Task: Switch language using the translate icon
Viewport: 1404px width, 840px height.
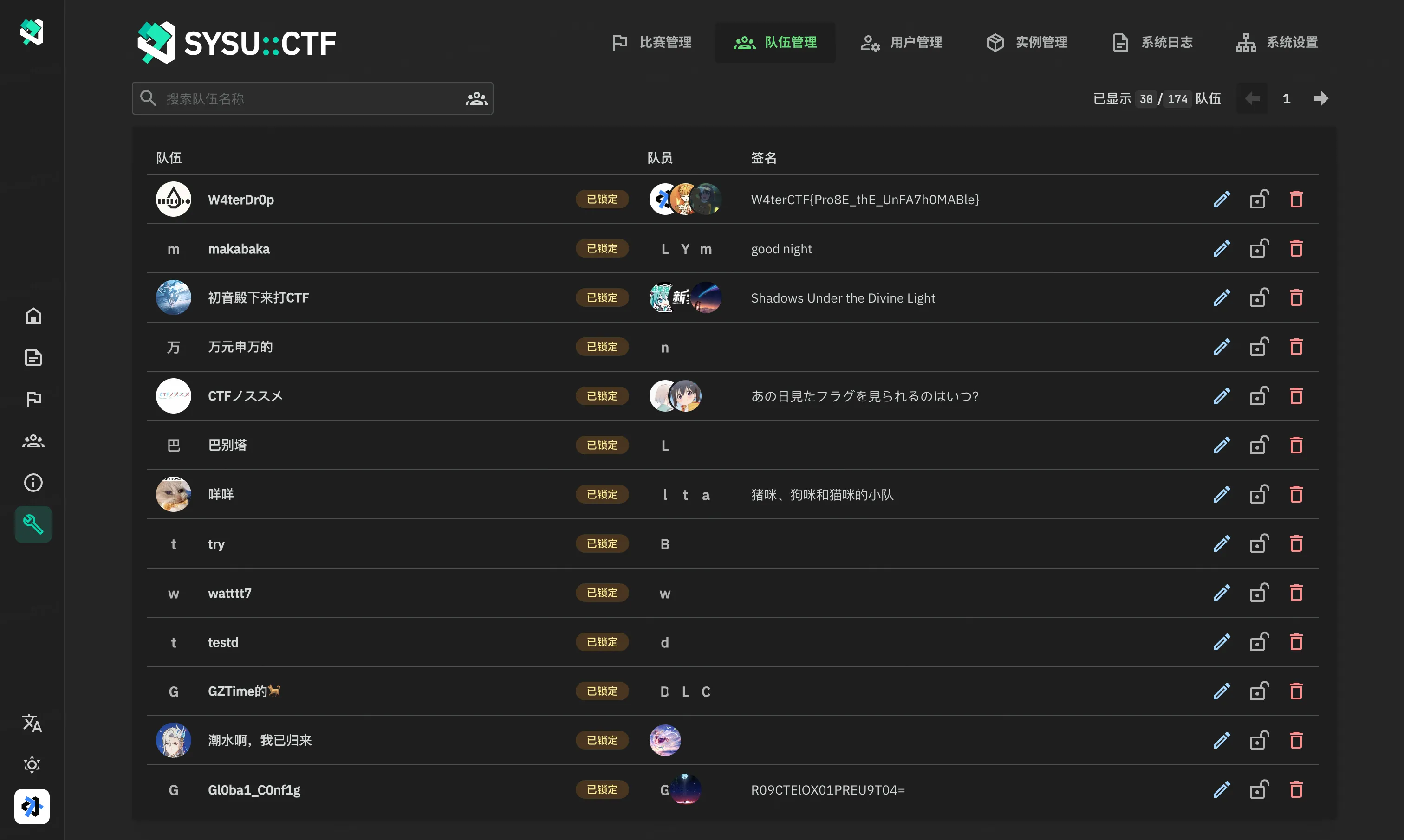Action: pyautogui.click(x=32, y=723)
